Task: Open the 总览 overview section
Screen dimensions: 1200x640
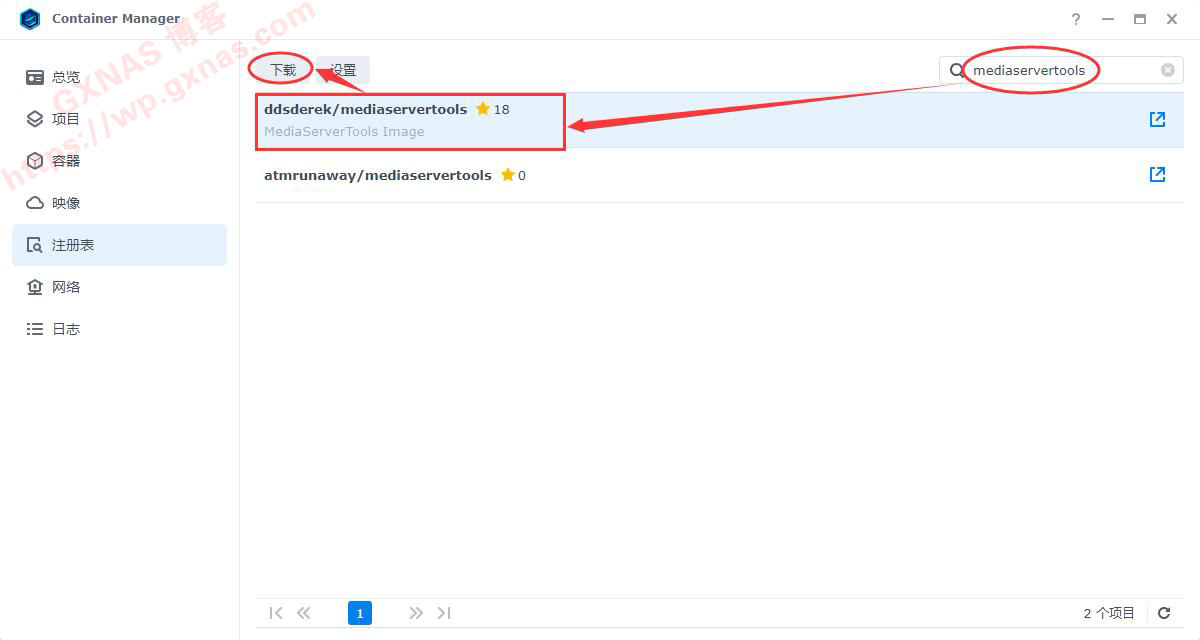Action: tap(66, 77)
